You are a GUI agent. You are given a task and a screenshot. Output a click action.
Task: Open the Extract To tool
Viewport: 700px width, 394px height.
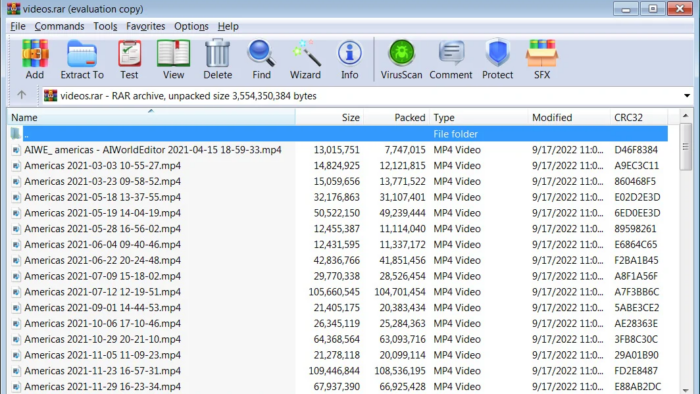click(x=82, y=59)
